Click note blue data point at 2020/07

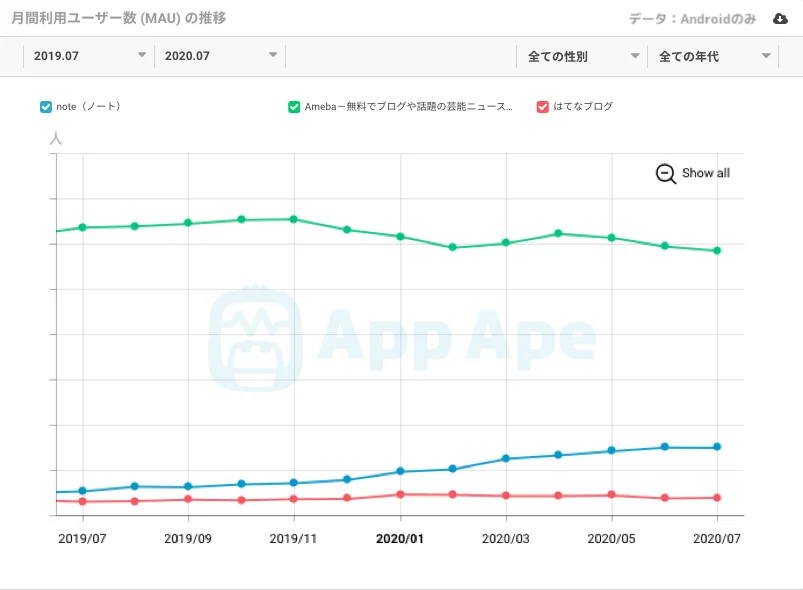tap(717, 447)
